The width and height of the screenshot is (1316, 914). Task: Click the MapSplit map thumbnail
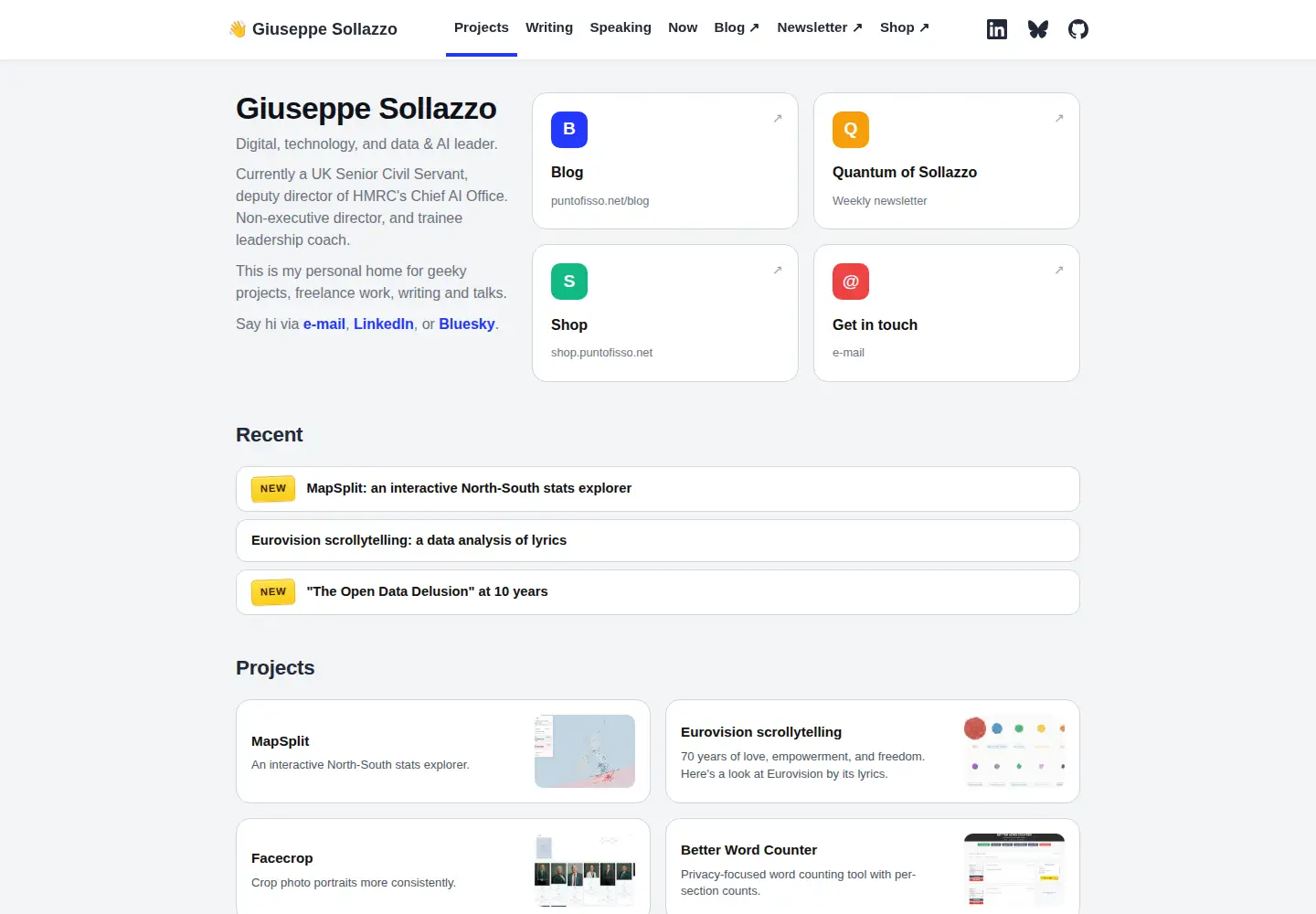[x=585, y=751]
